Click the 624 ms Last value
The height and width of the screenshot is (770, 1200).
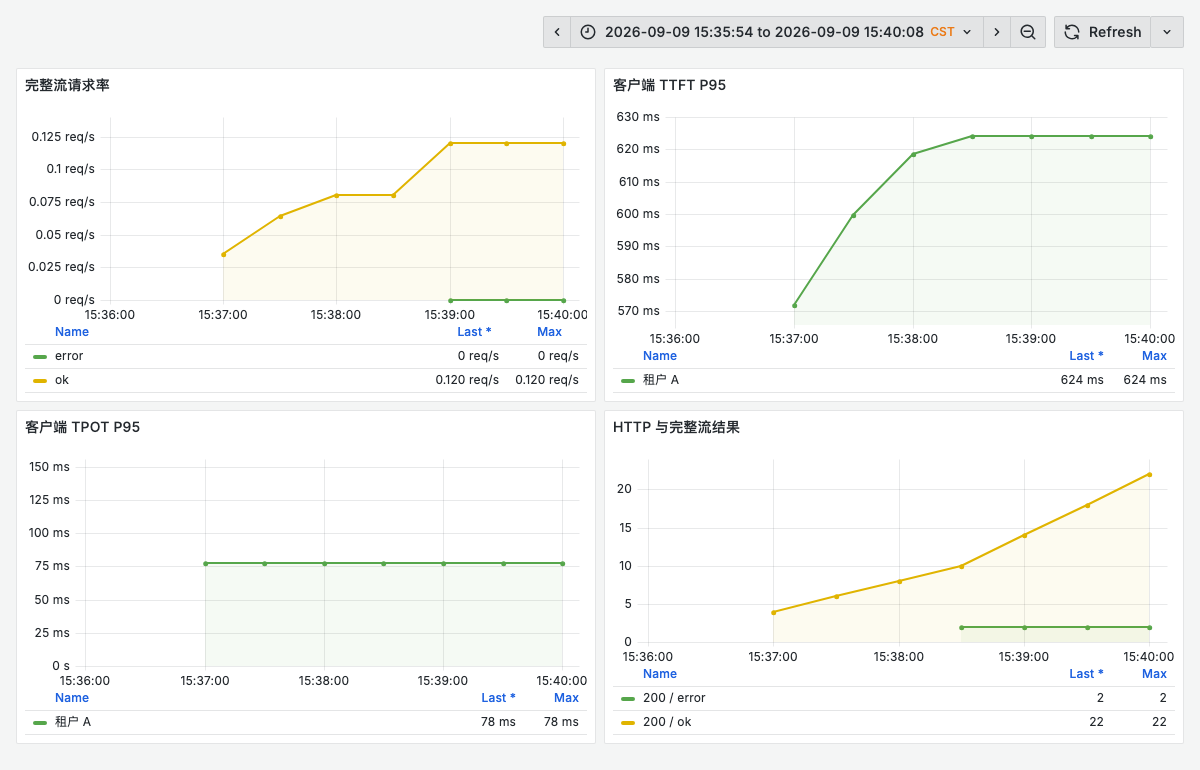tap(1082, 380)
